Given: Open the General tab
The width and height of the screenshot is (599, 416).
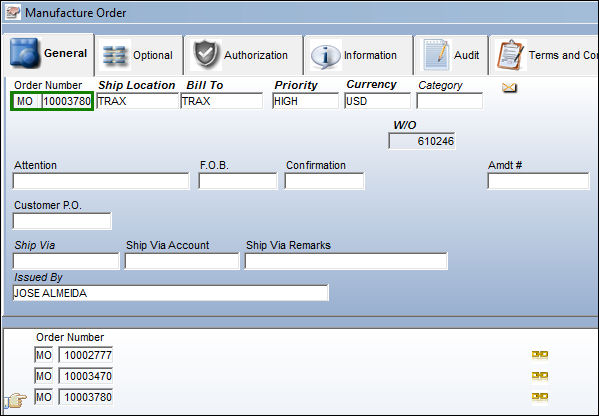Looking at the screenshot, I should click(48, 54).
